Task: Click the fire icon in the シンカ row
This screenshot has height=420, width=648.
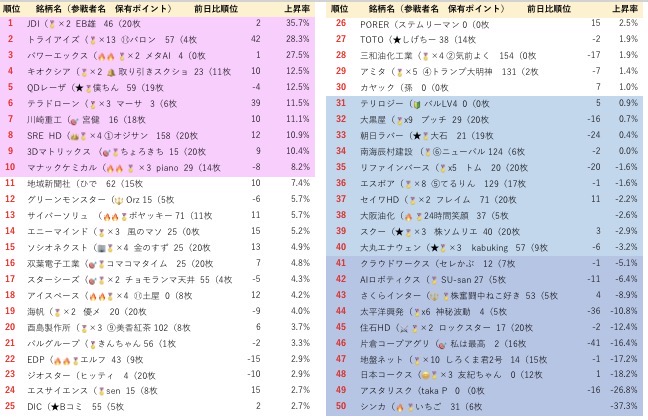Action: coord(399,407)
